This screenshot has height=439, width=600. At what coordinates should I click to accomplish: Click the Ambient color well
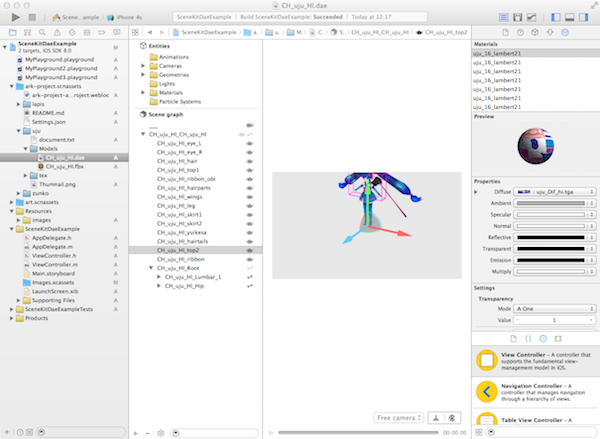[x=551, y=203]
